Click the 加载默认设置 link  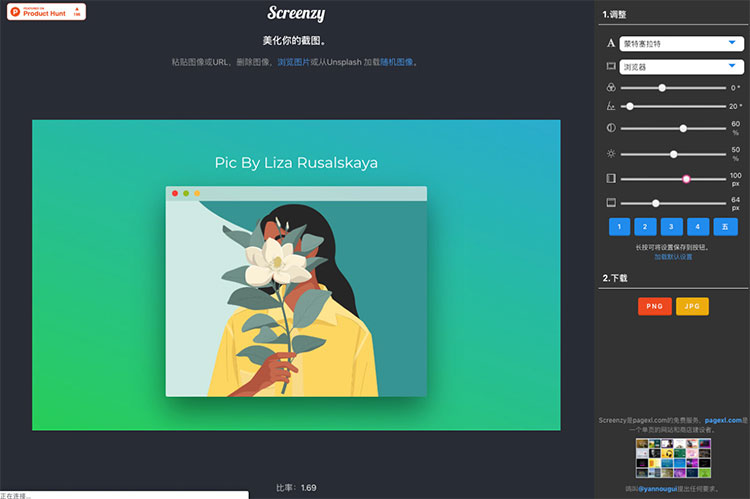click(672, 257)
